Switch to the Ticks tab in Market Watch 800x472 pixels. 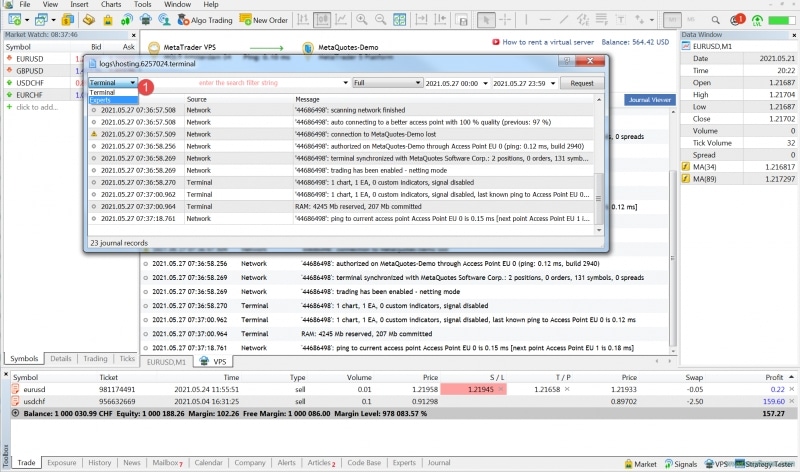(127, 359)
